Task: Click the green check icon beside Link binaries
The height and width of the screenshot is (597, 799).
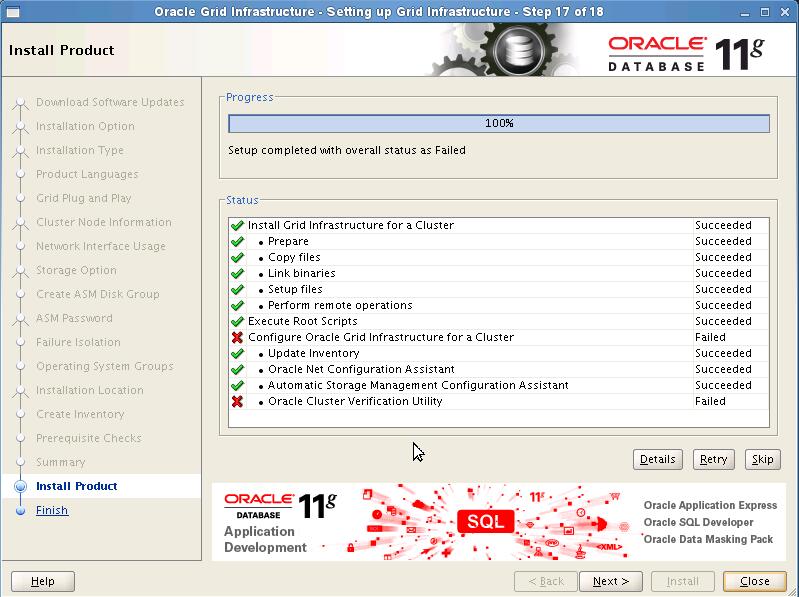Action: pyautogui.click(x=237, y=274)
